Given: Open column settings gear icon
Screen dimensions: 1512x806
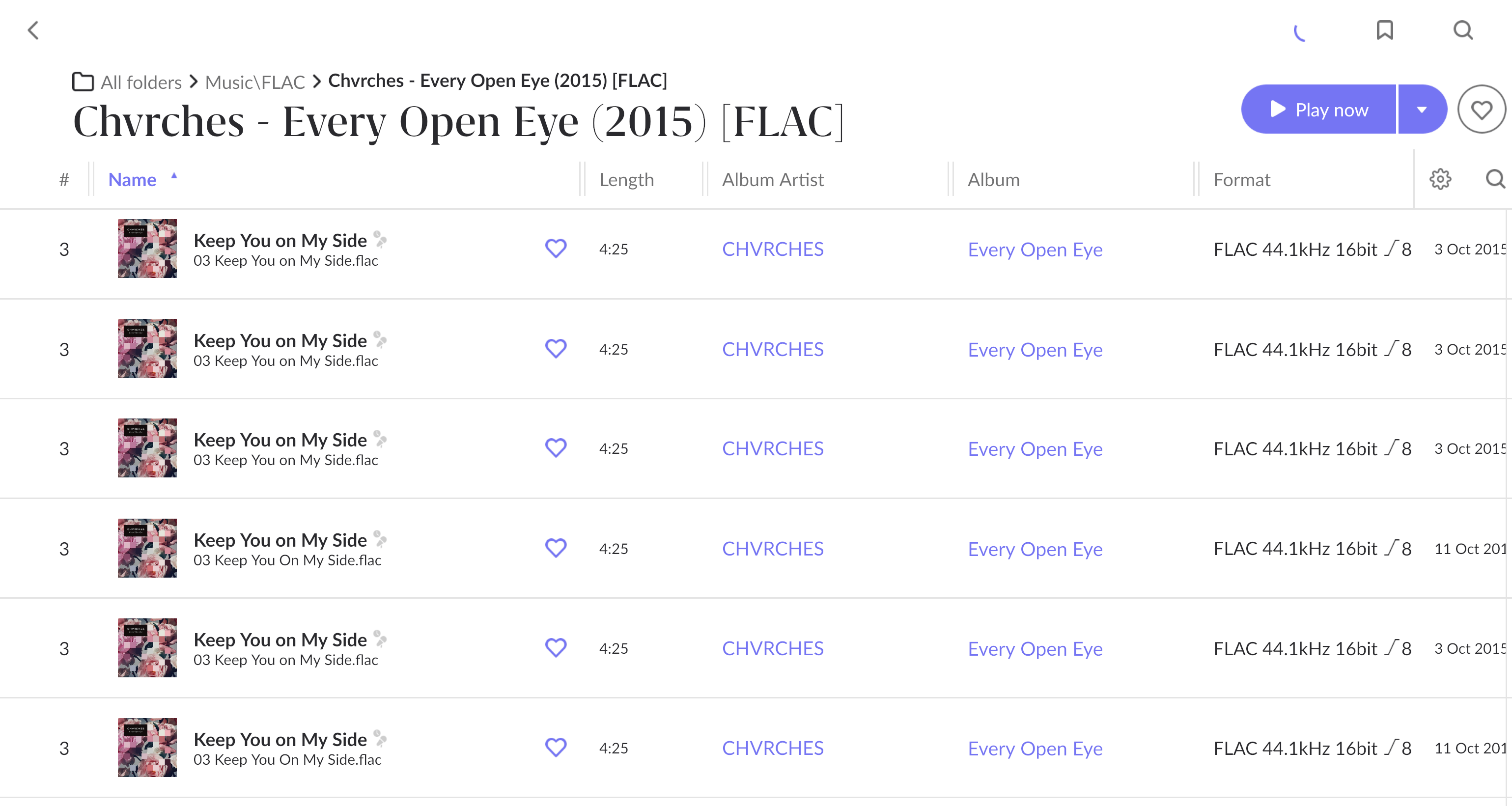Looking at the screenshot, I should [x=1440, y=179].
